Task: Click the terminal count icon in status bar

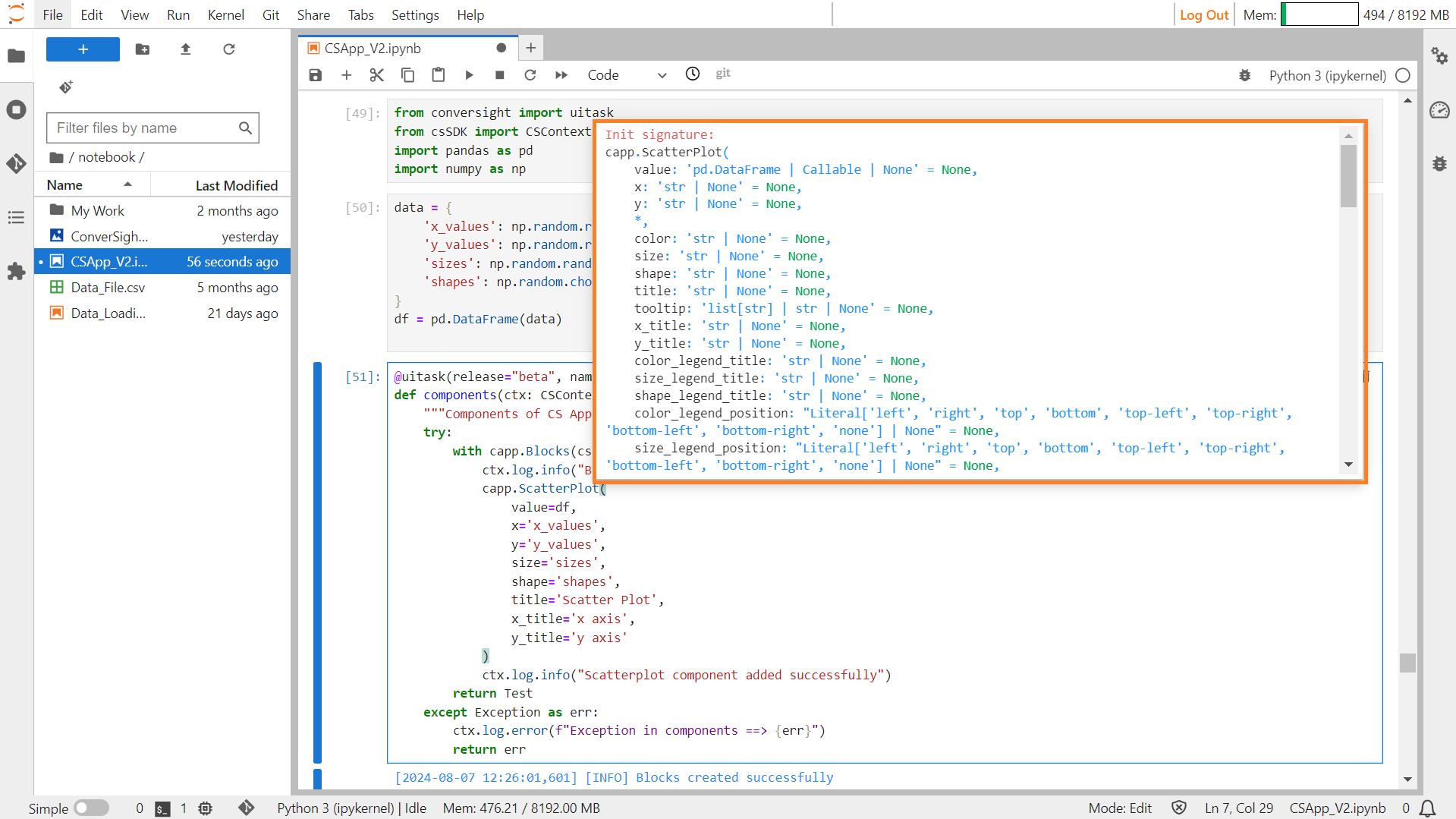Action: pyautogui.click(x=162, y=808)
